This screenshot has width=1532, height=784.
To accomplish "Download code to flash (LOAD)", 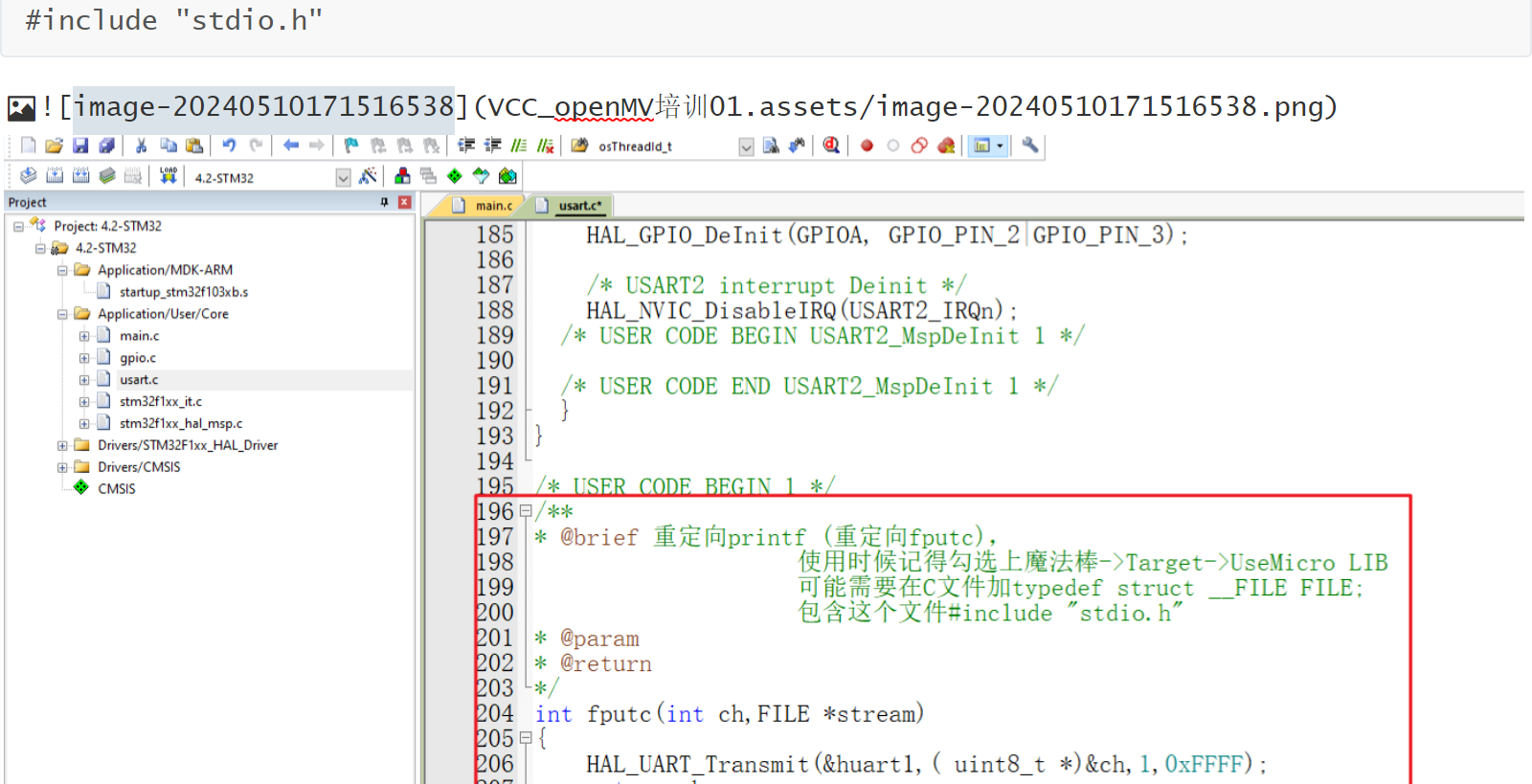I will (x=169, y=176).
